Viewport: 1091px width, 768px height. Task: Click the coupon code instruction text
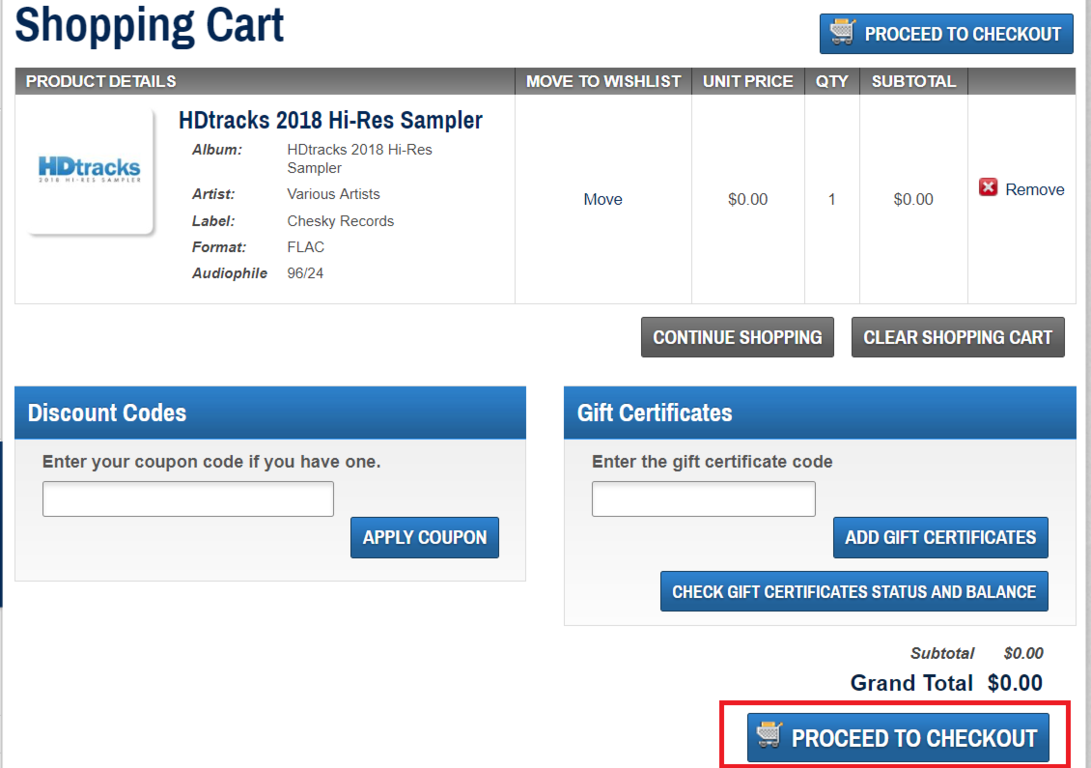[x=212, y=462]
